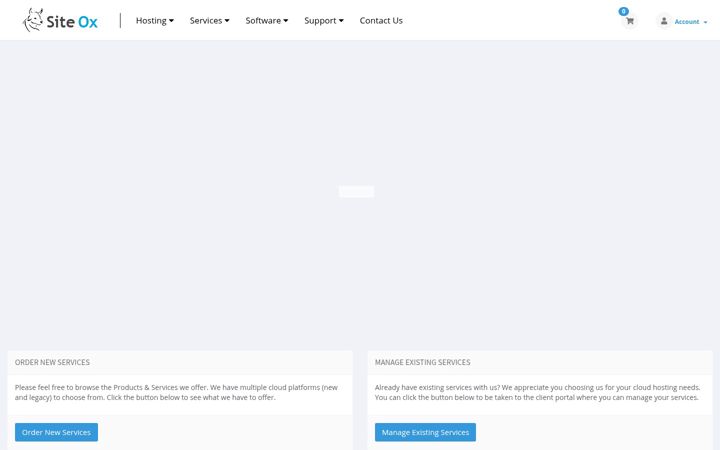Go to Contact Us page
The height and width of the screenshot is (450, 720).
(381, 21)
